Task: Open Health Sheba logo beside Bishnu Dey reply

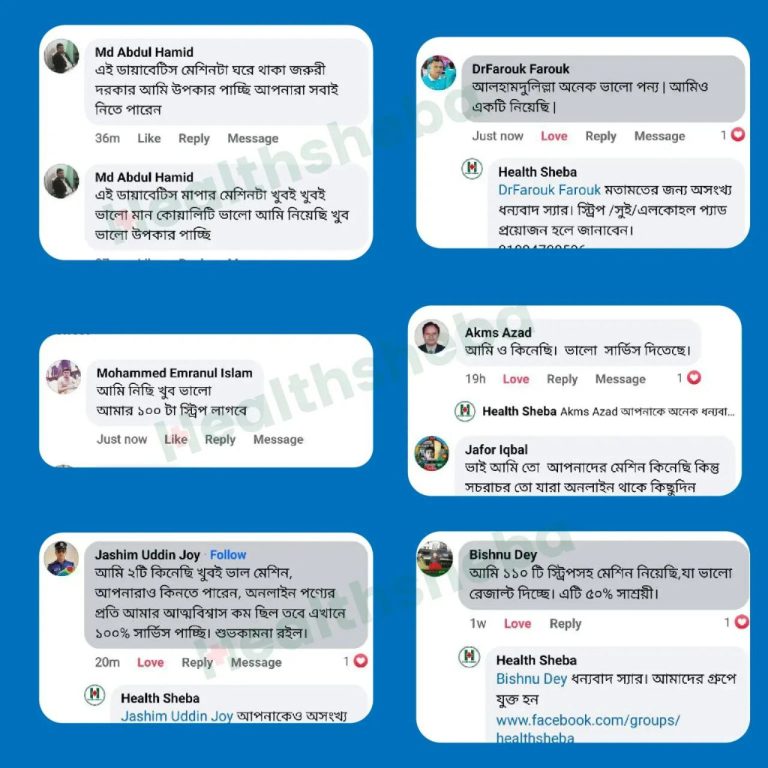Action: point(469,656)
